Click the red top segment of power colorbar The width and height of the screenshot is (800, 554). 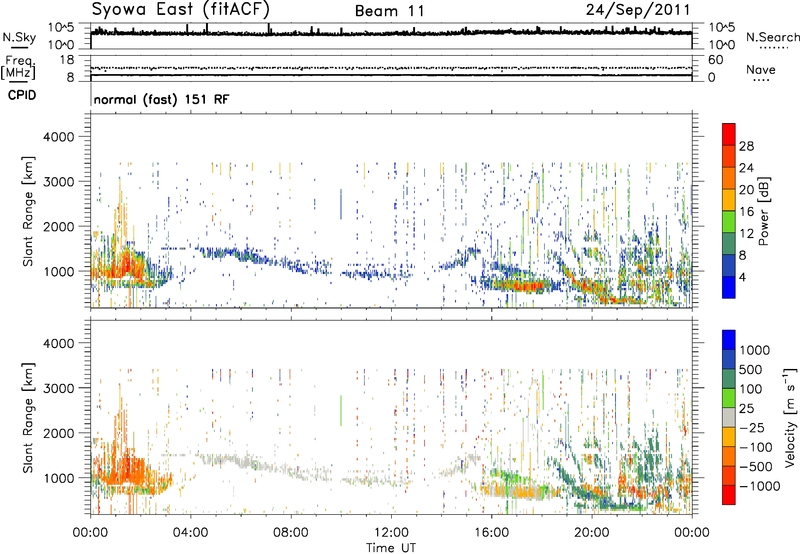(x=729, y=134)
